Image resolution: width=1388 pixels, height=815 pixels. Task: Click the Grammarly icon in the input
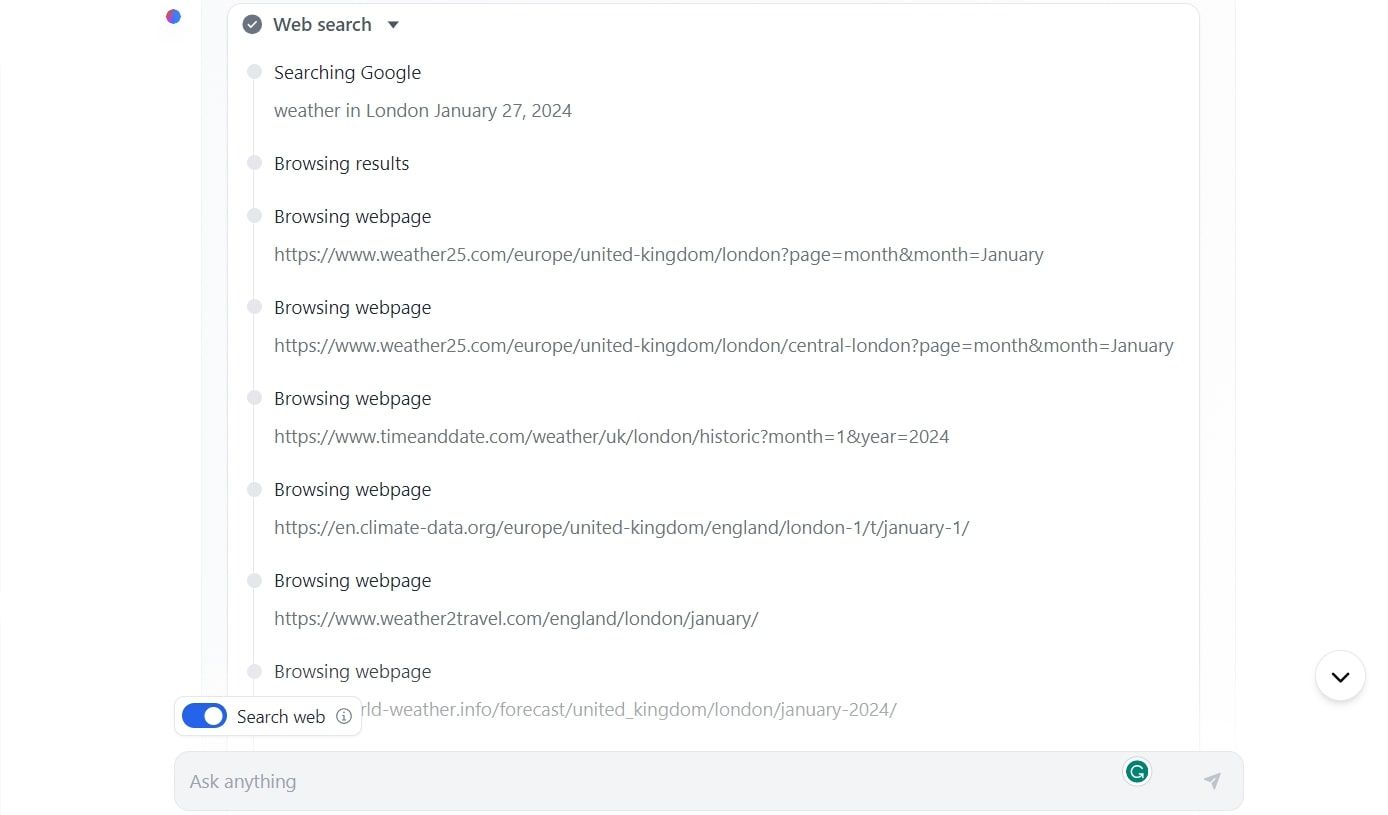[x=1136, y=771]
